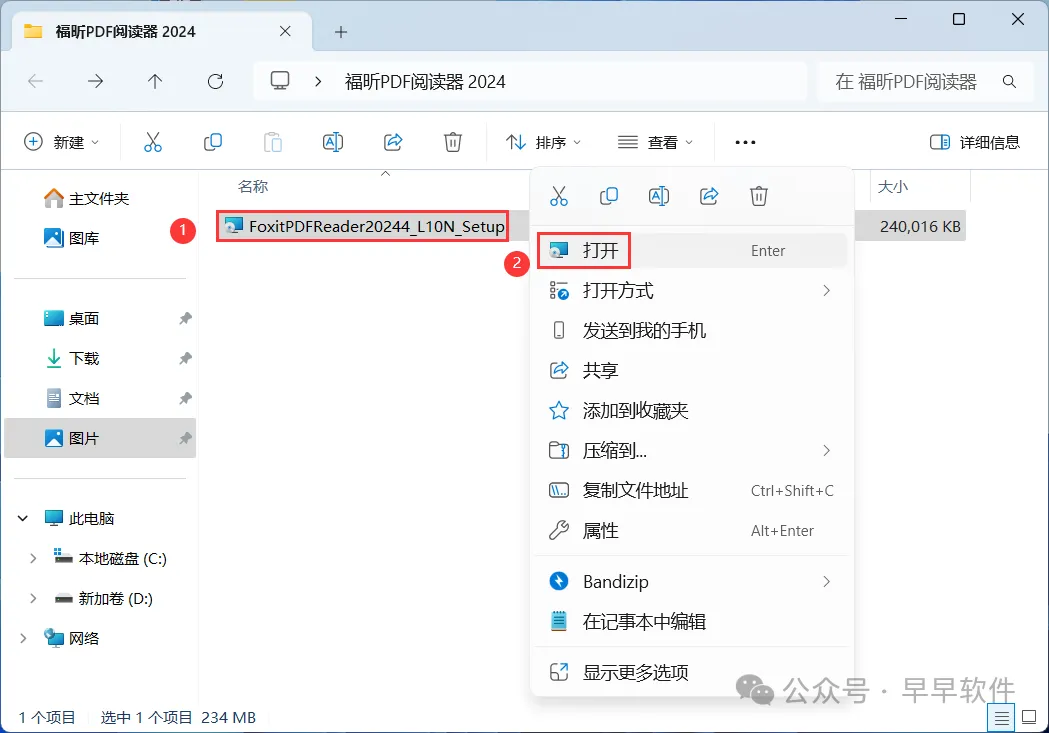The height and width of the screenshot is (733, 1049).
Task: Click the Copy icon in the main toolbar
Action: 213,142
